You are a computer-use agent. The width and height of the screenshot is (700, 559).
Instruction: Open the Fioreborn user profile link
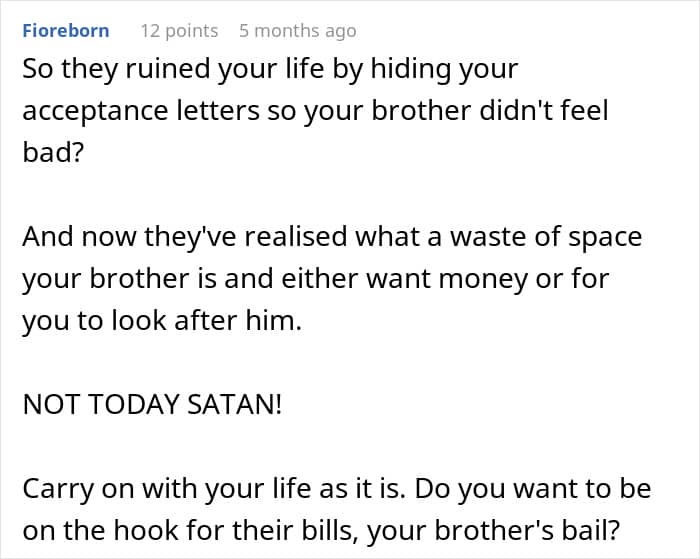pos(65,30)
